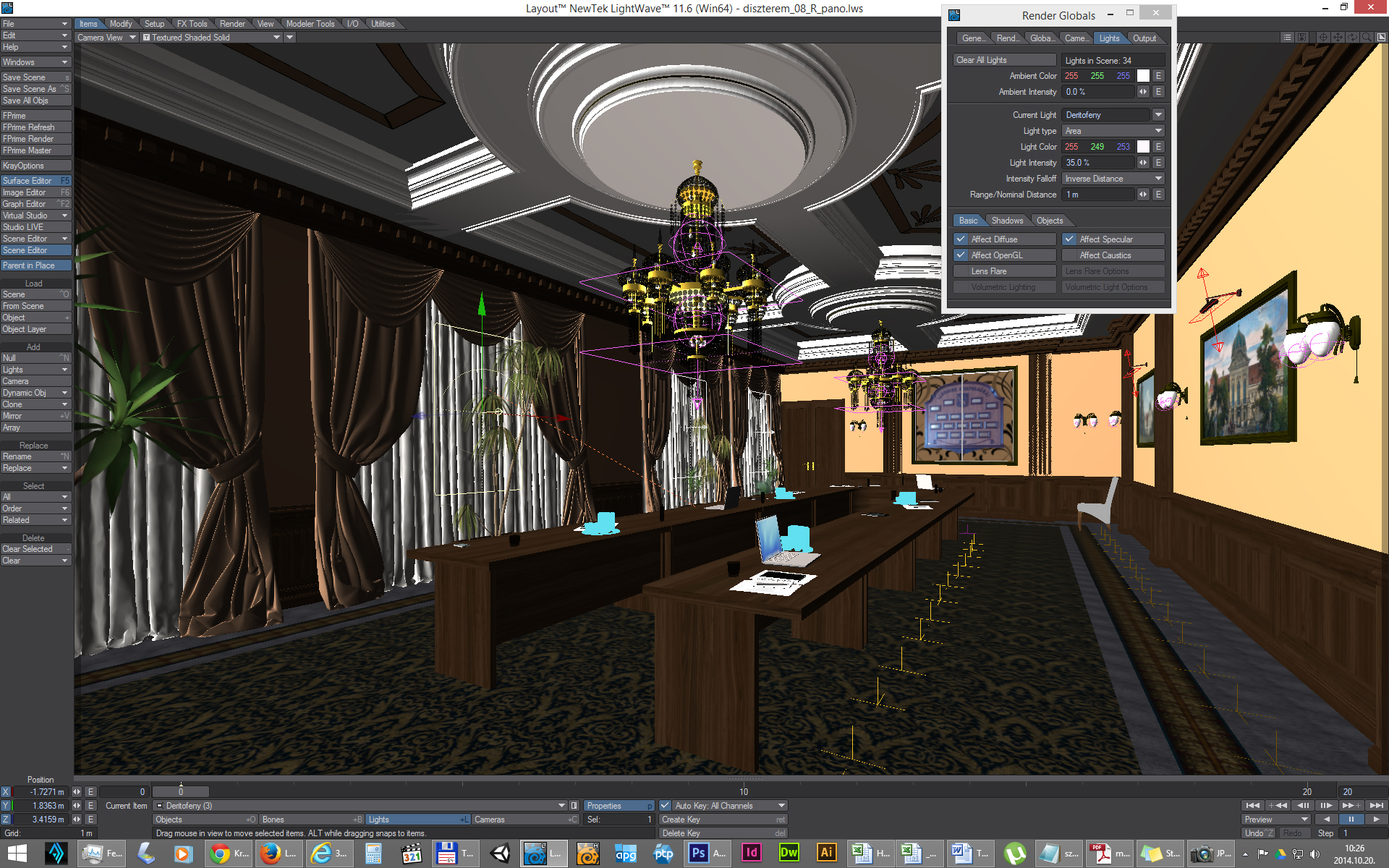Screen dimensions: 1389x868
Task: Uncheck Affect Diffuse checkbox
Action: click(x=961, y=239)
